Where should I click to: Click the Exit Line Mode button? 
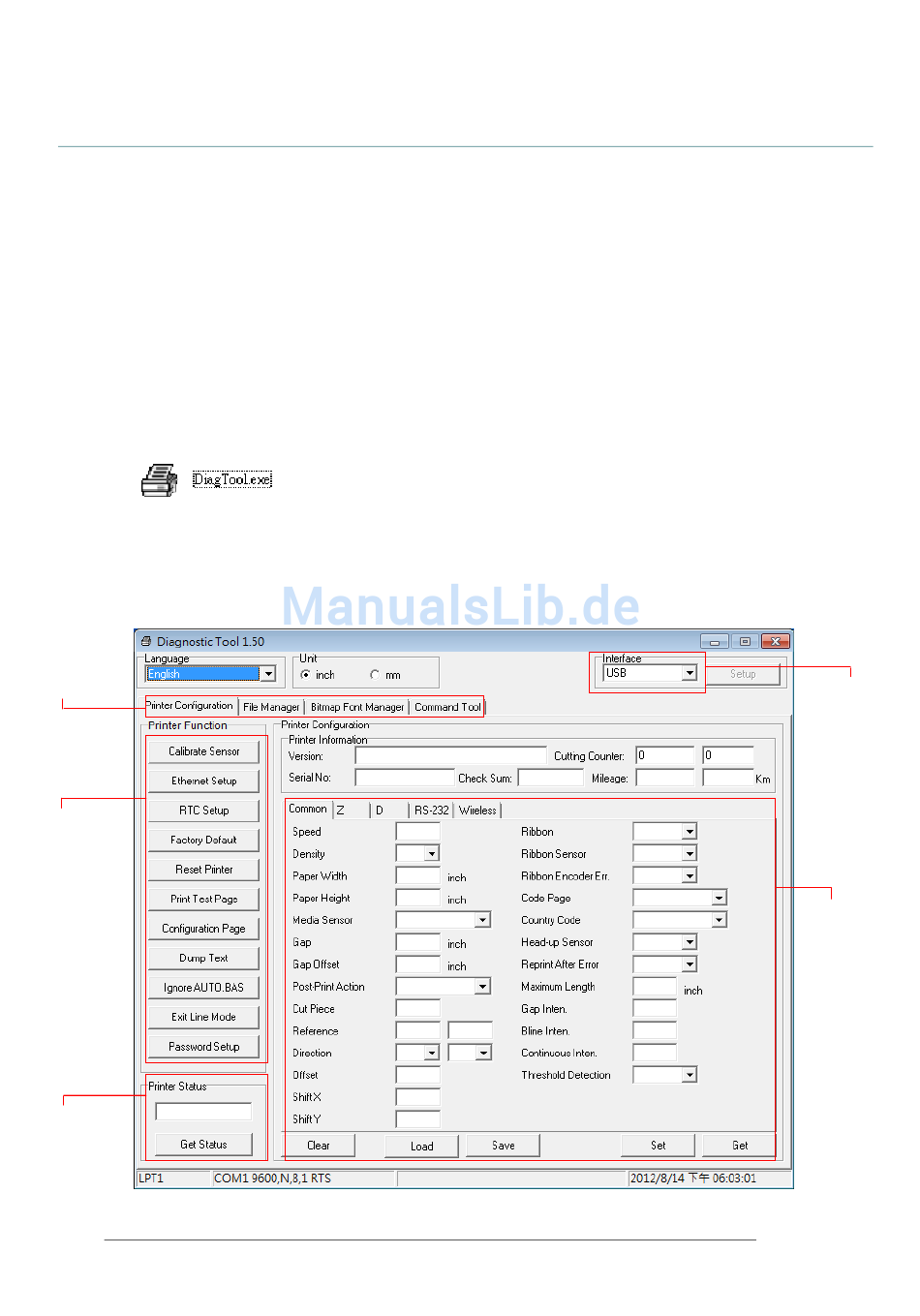(x=203, y=1018)
